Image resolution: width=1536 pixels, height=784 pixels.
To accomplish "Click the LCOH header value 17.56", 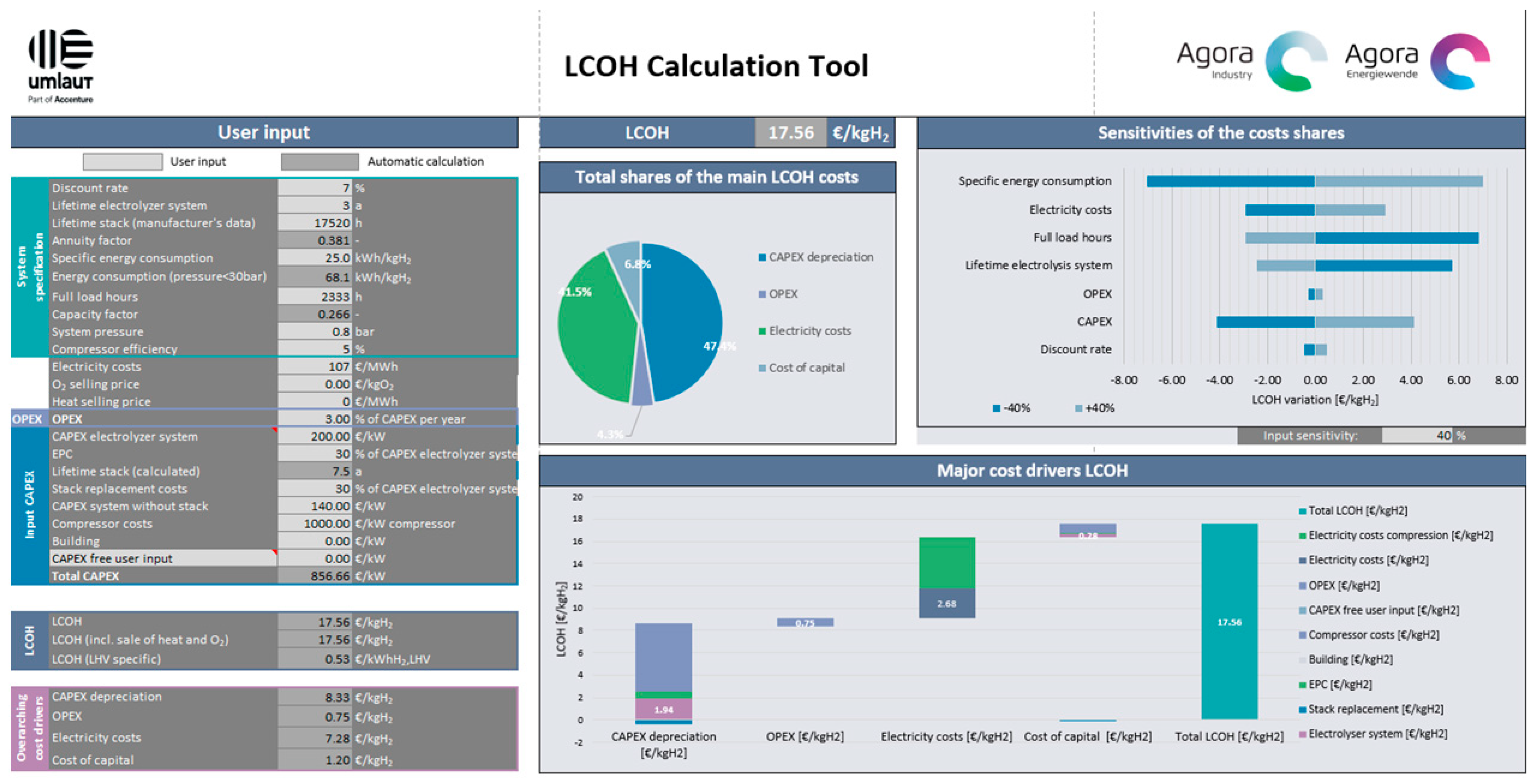I will pos(791,132).
